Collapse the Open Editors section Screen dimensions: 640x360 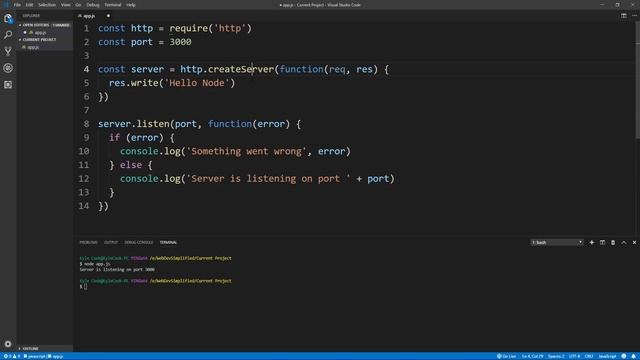click(44, 25)
